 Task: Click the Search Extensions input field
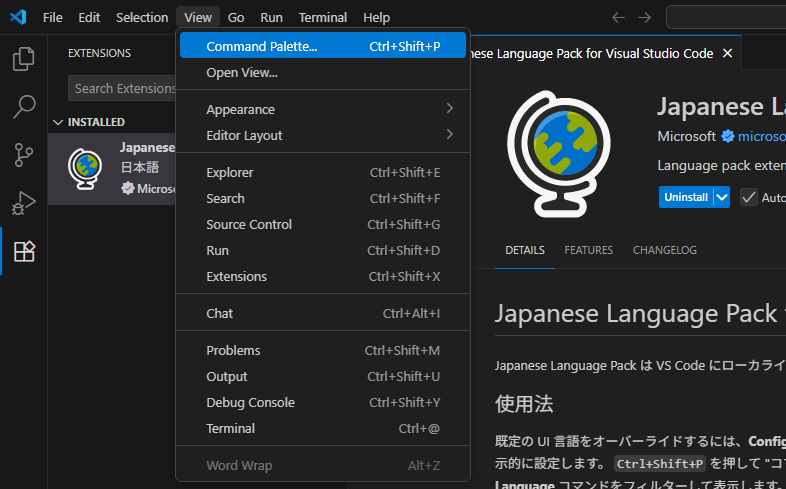122,88
